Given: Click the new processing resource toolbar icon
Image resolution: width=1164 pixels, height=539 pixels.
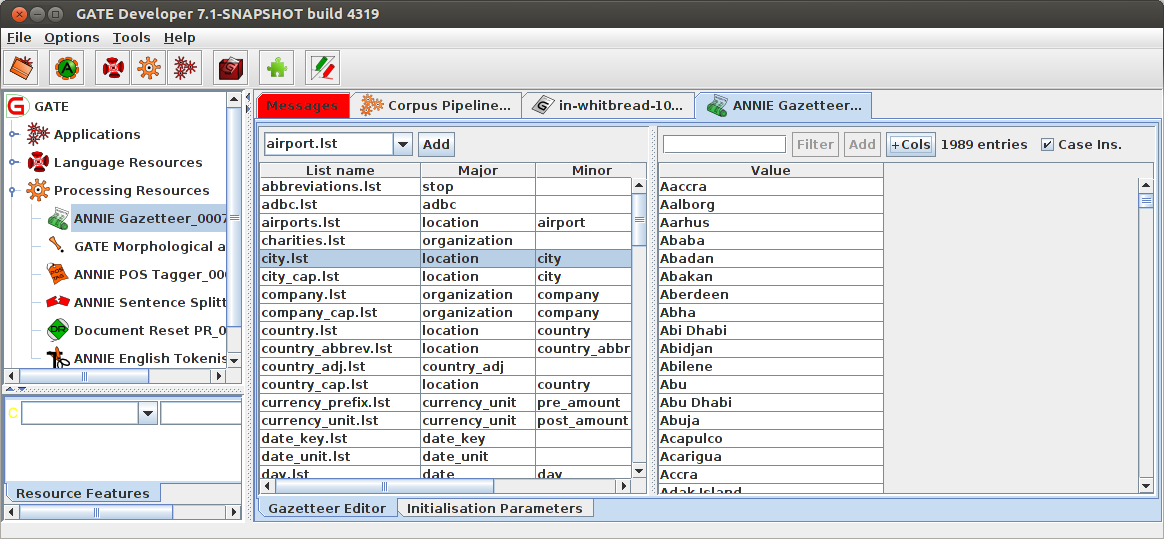Looking at the screenshot, I should pos(148,68).
